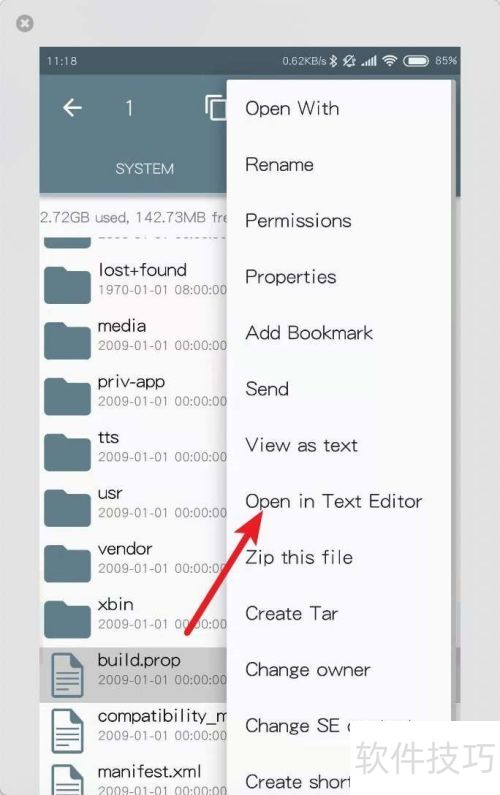500x795 pixels.
Task: Open the xbin folder
Action: click(133, 614)
